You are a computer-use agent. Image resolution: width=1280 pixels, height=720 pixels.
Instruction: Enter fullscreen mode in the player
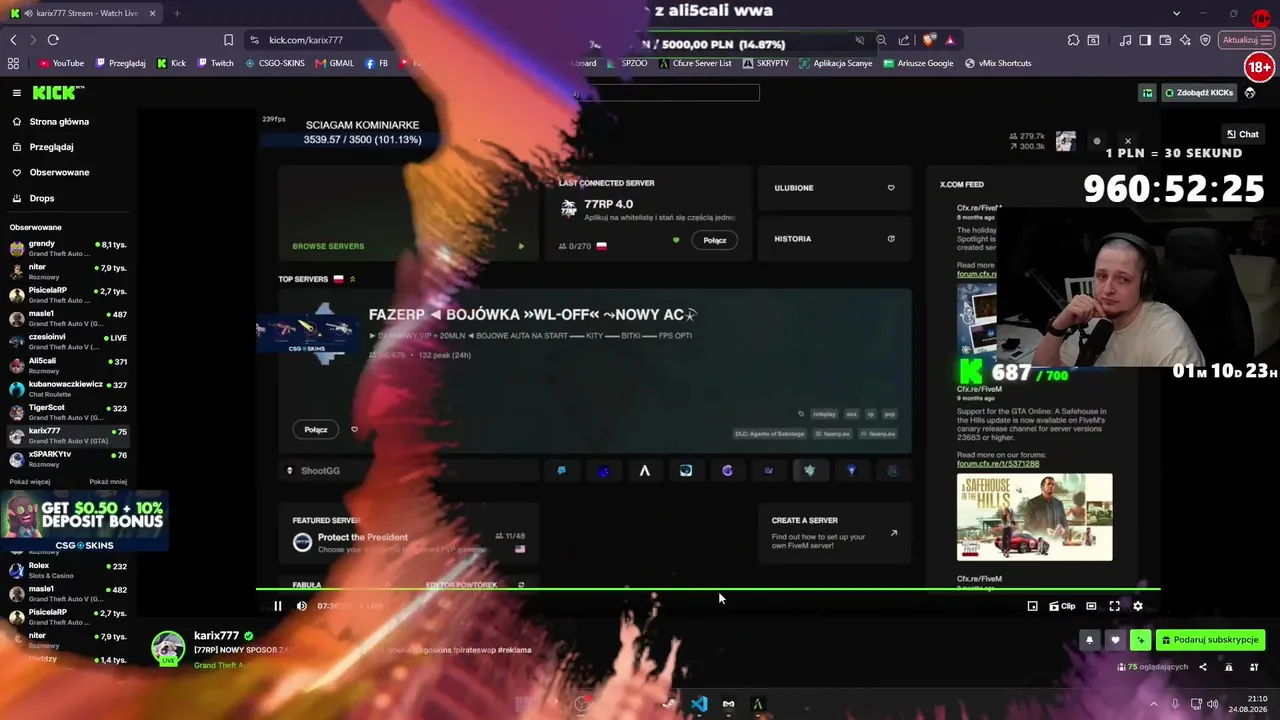pos(1115,606)
